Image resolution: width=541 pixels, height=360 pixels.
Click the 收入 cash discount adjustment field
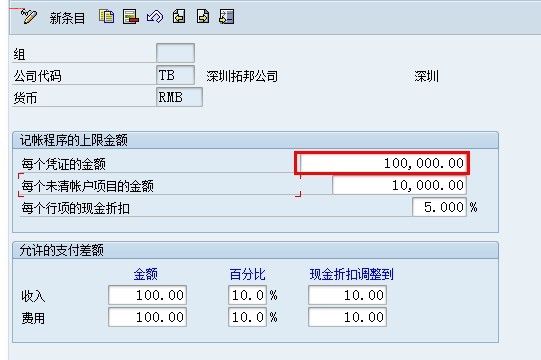click(347, 295)
